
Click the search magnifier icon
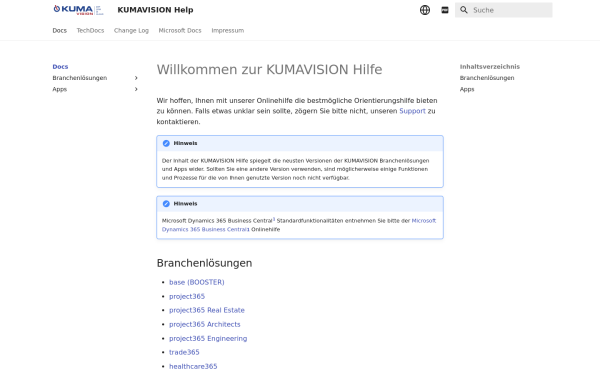tap(463, 10)
